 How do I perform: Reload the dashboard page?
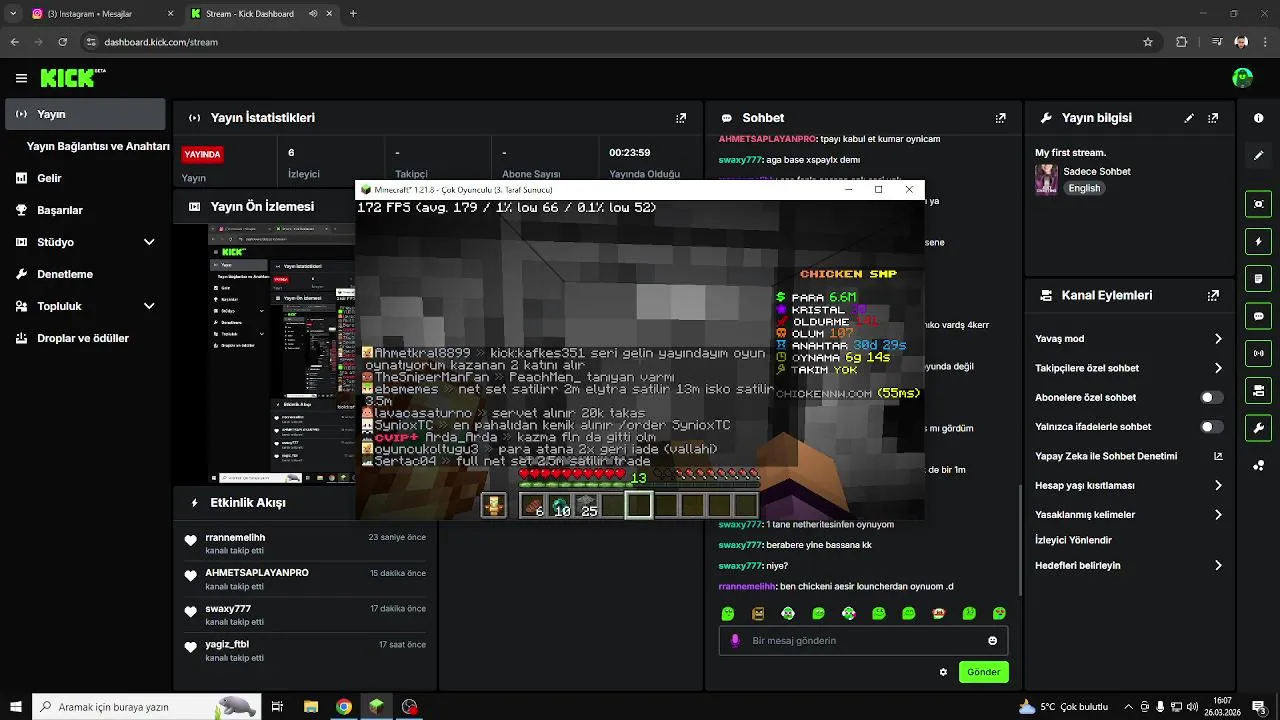[x=63, y=42]
